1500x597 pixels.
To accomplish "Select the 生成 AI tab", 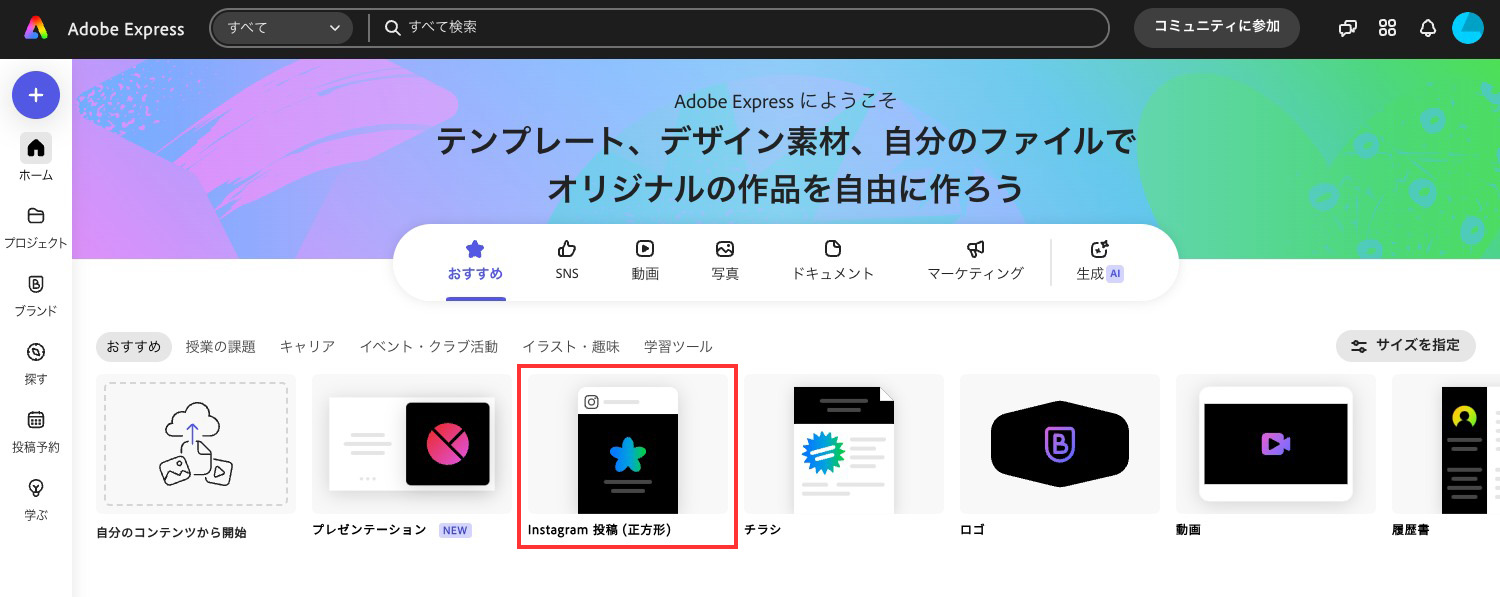I will 1100,261.
